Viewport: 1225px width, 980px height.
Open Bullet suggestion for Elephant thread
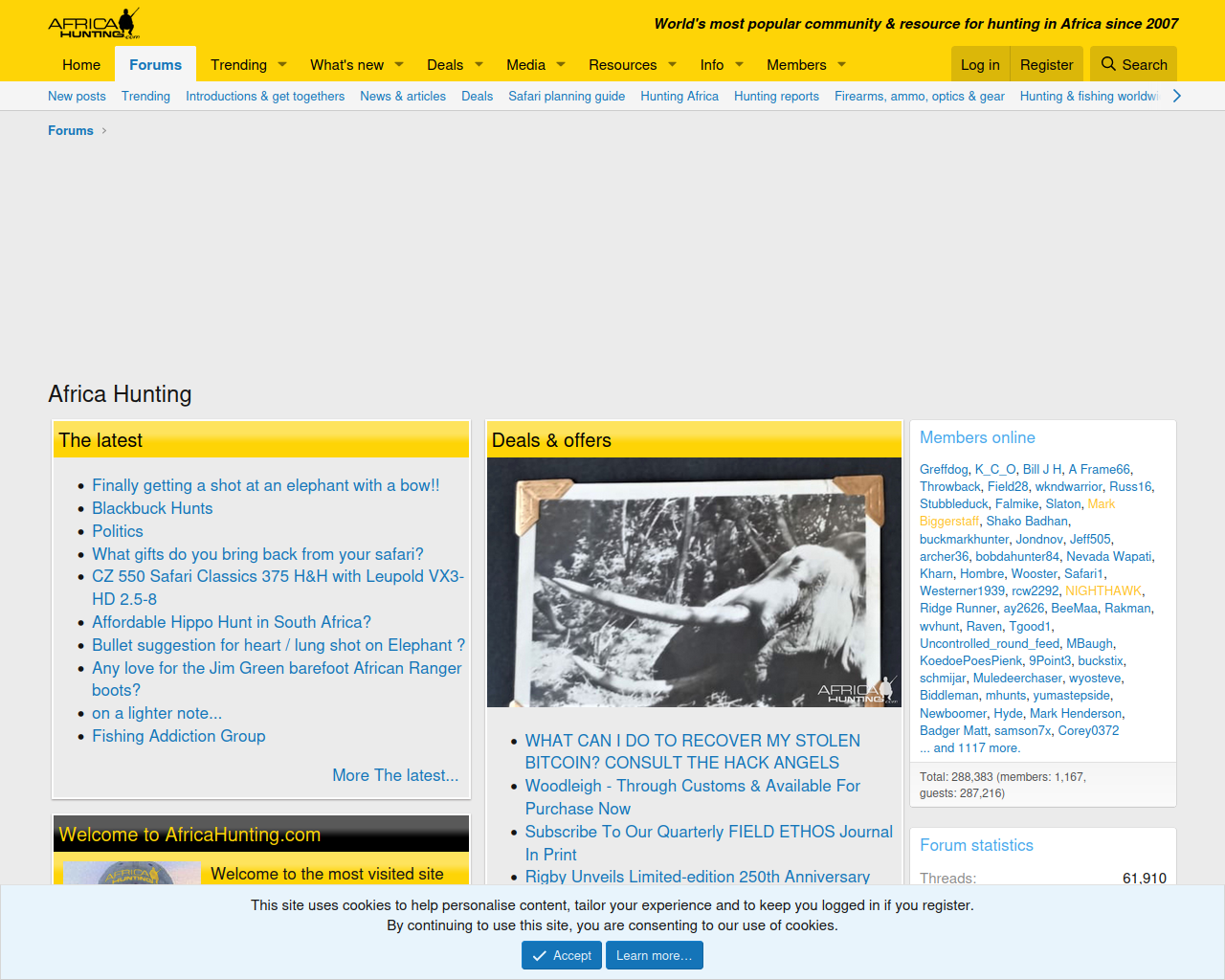click(278, 645)
